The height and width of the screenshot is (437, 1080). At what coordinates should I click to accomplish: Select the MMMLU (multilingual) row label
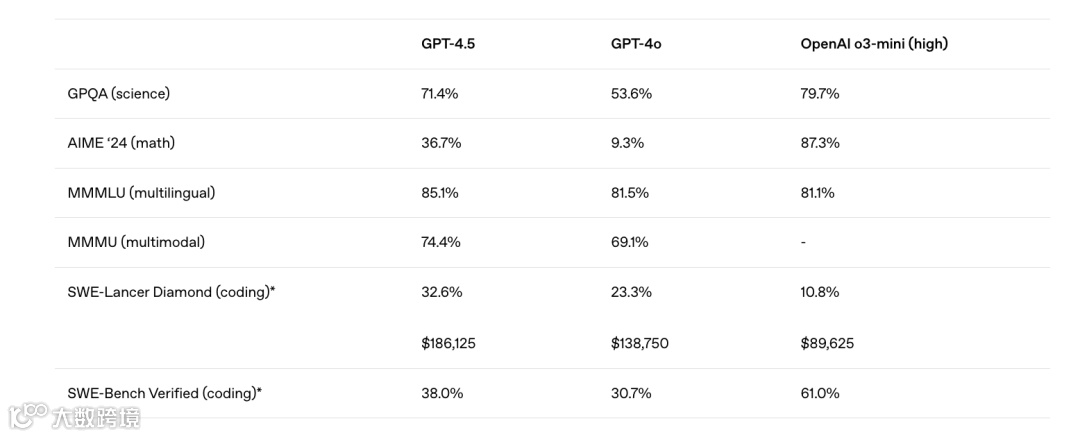[x=141, y=193]
